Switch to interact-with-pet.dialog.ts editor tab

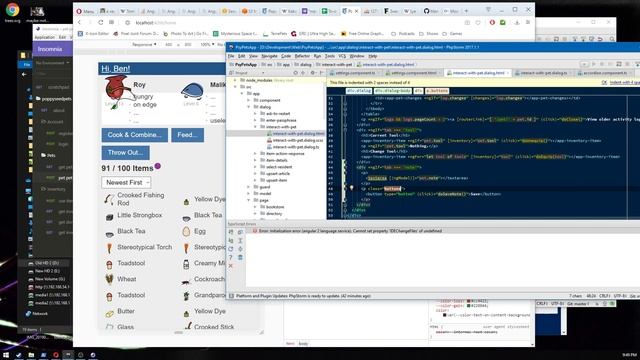543,73
